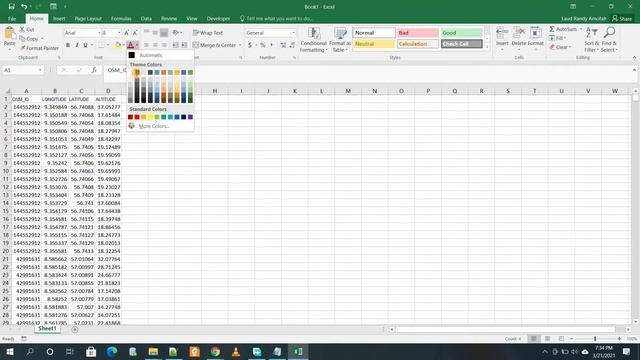Open More Colors dialog
Viewport: 640px width, 360px height.
pyautogui.click(x=160, y=126)
